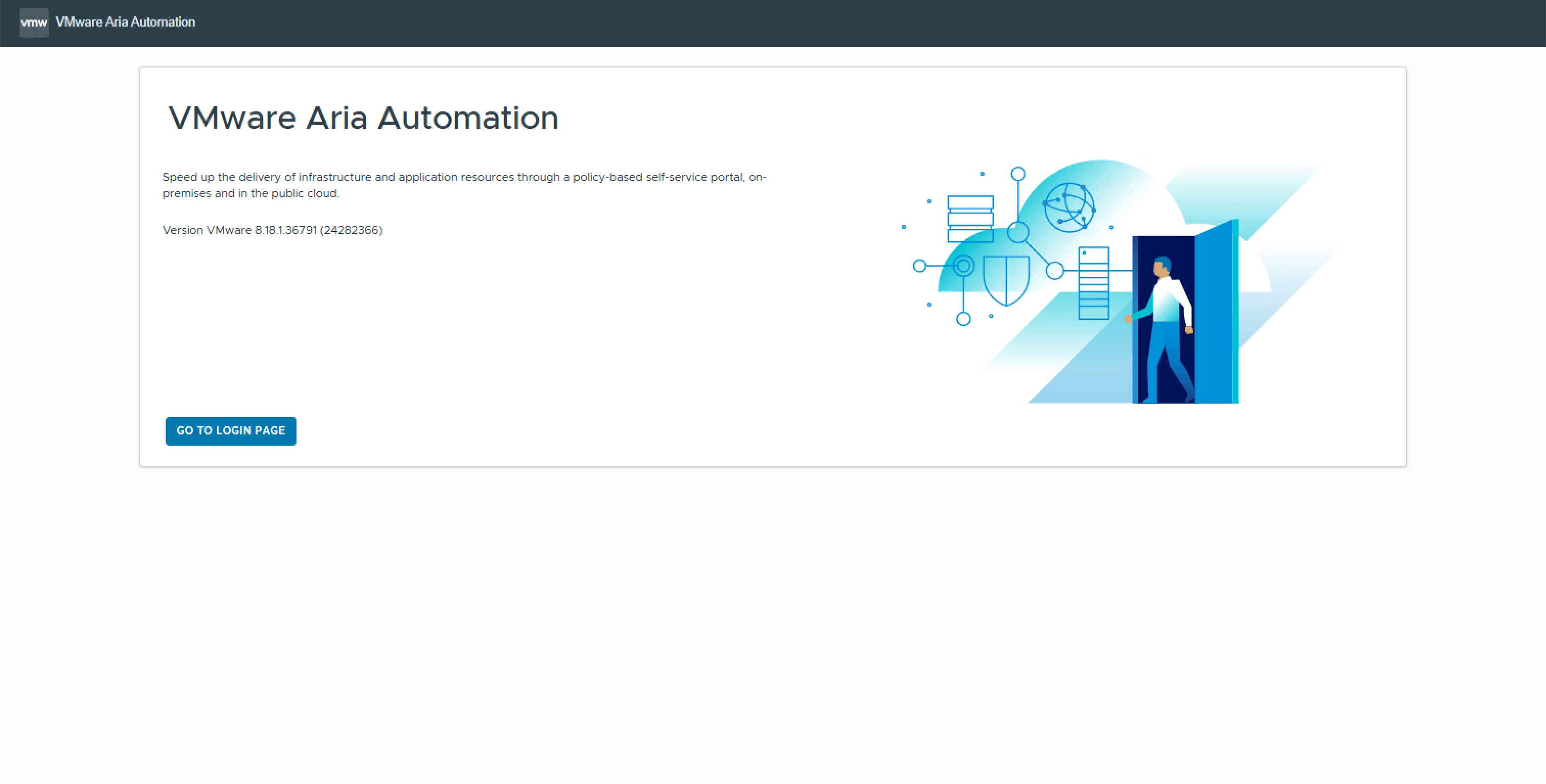Click the build number 24282366 in parentheses

[x=351, y=230]
